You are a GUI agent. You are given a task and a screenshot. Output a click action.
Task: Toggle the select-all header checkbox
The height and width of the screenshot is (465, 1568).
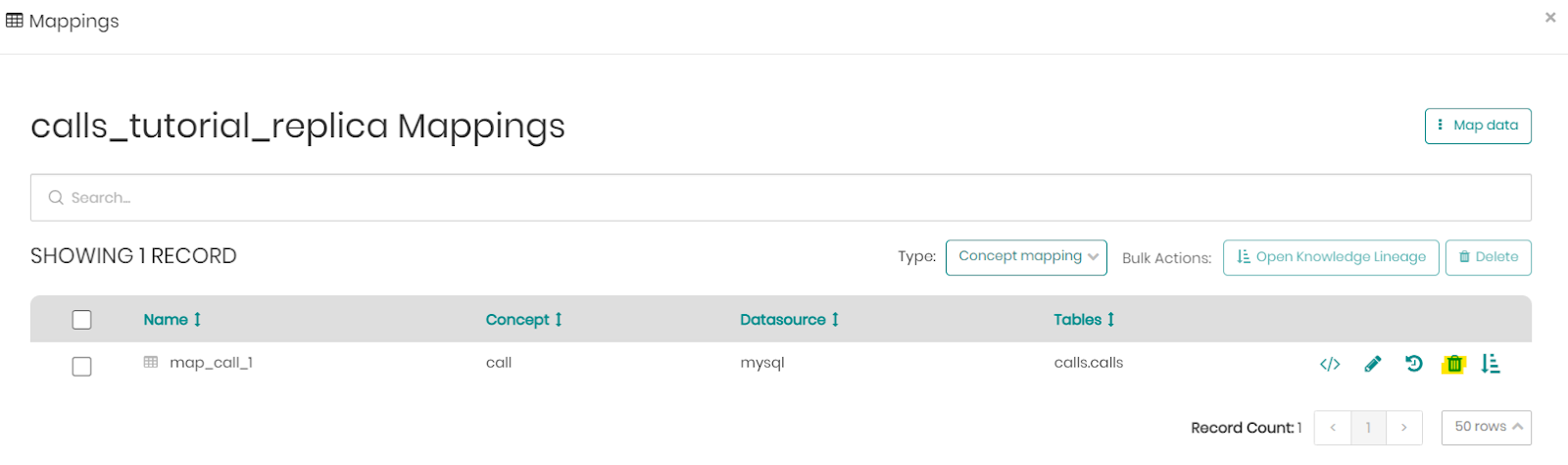click(82, 320)
